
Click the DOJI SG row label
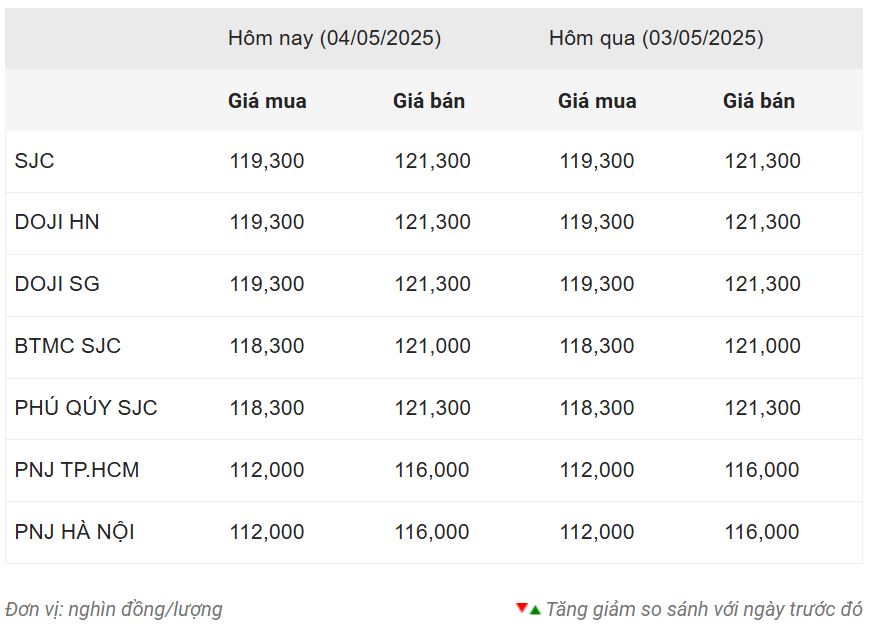[x=57, y=284]
